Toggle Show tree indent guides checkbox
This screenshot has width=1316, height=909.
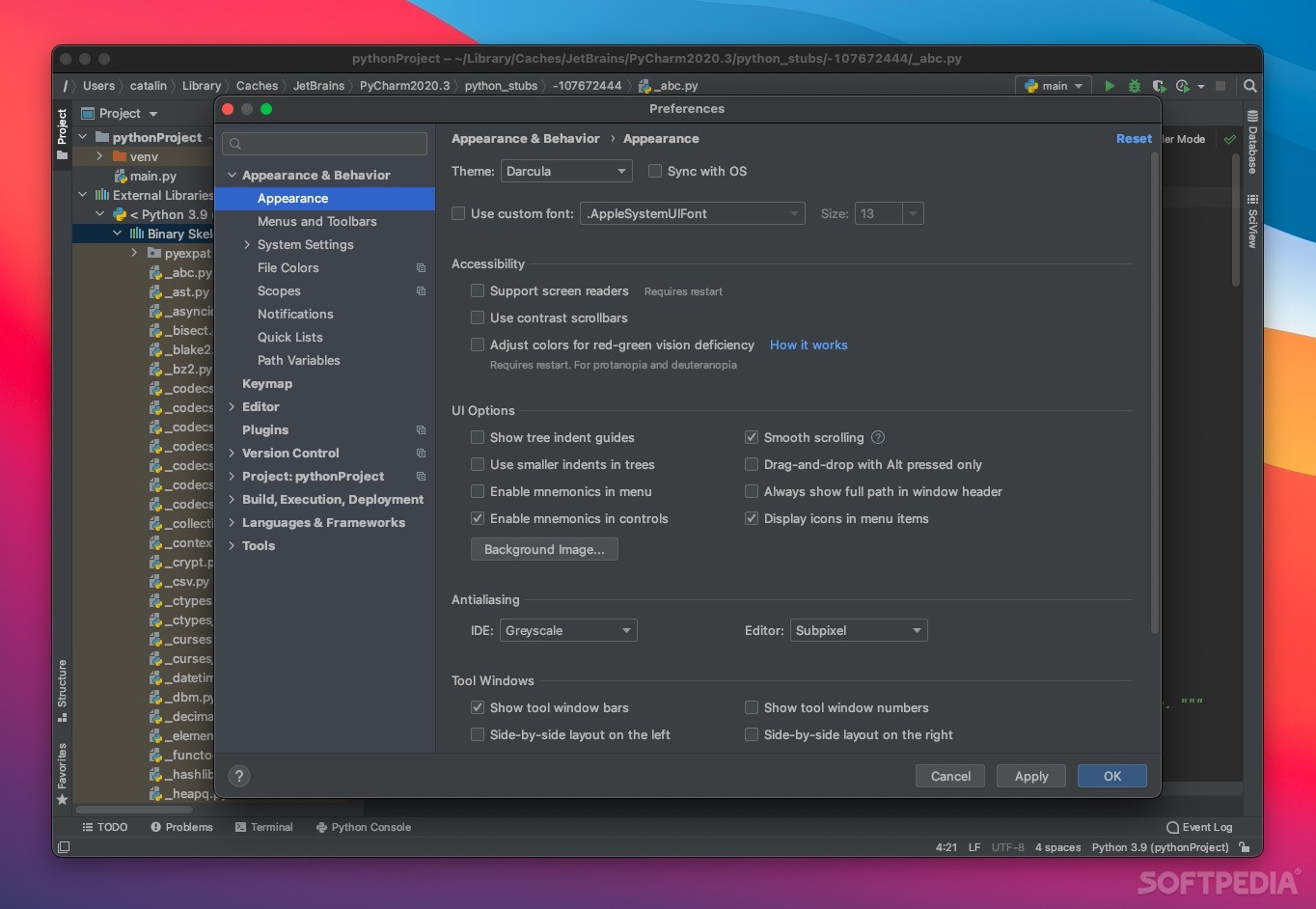478,437
